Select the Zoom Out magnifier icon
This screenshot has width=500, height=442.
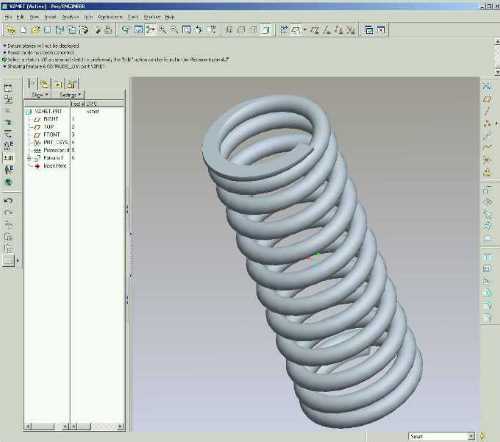(x=174, y=30)
